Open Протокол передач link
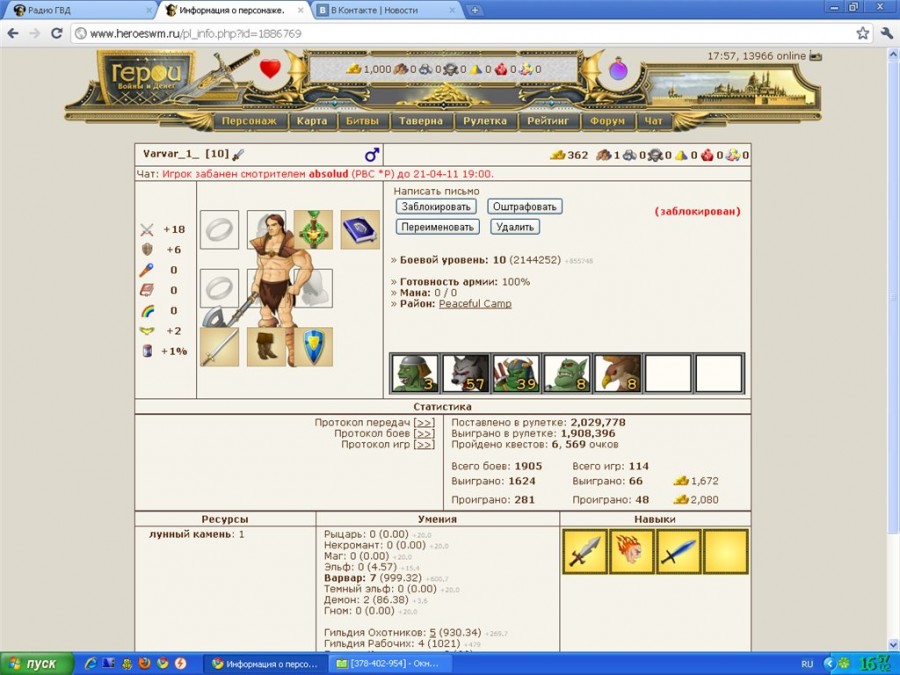 (x=424, y=422)
